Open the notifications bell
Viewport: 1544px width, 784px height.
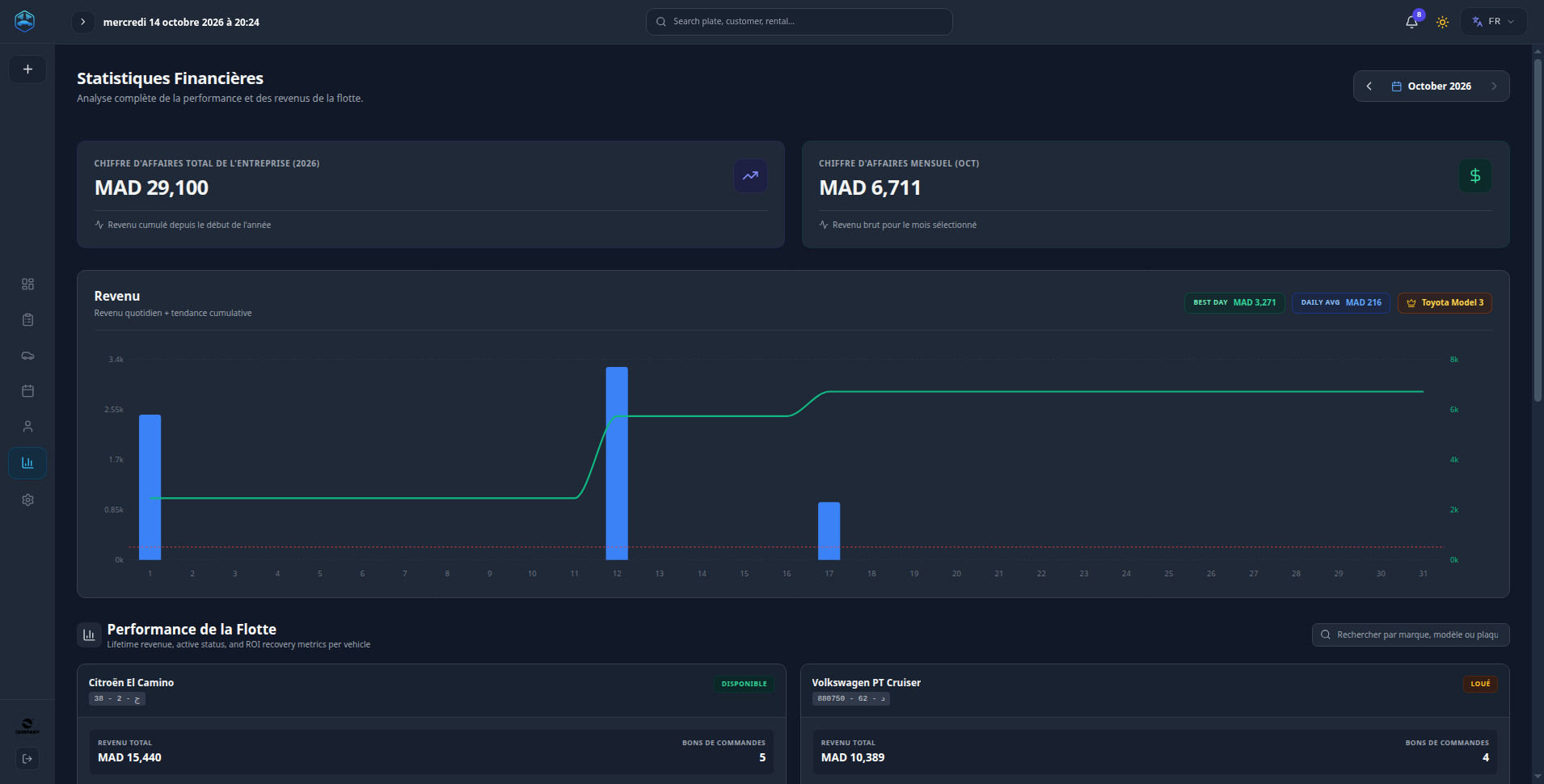pos(1411,22)
